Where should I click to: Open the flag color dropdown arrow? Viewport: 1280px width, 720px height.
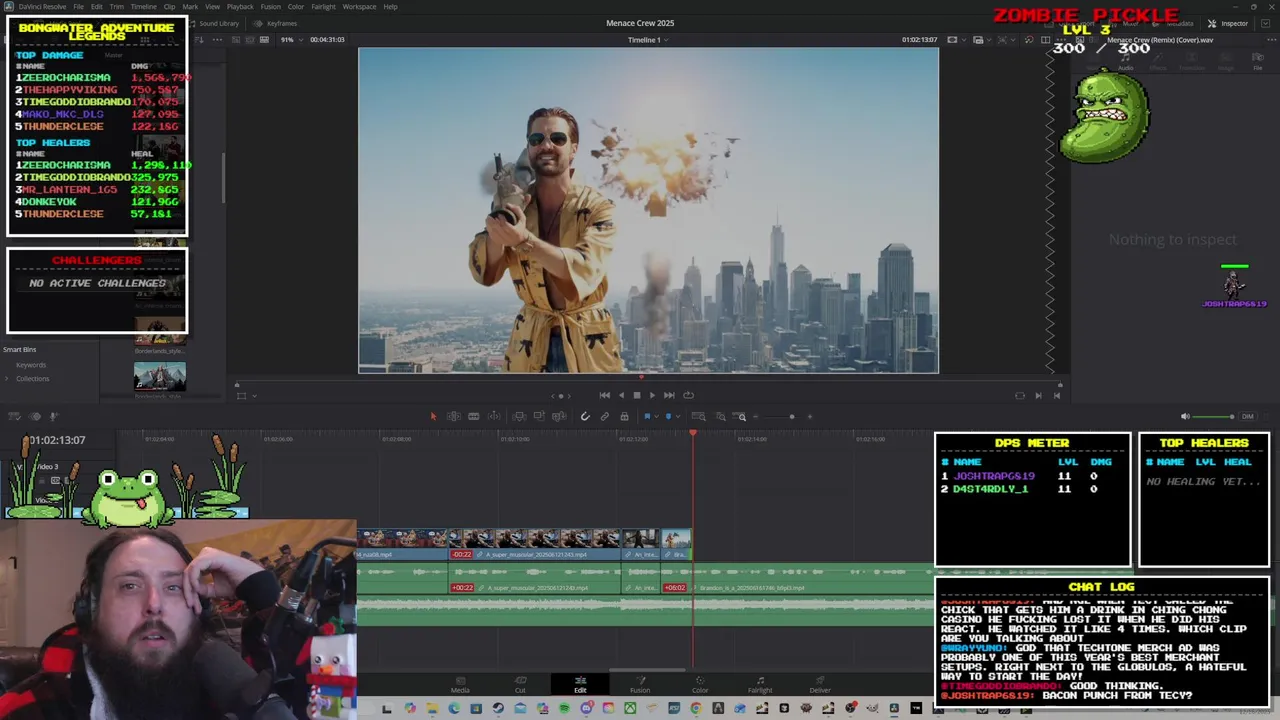coord(656,416)
